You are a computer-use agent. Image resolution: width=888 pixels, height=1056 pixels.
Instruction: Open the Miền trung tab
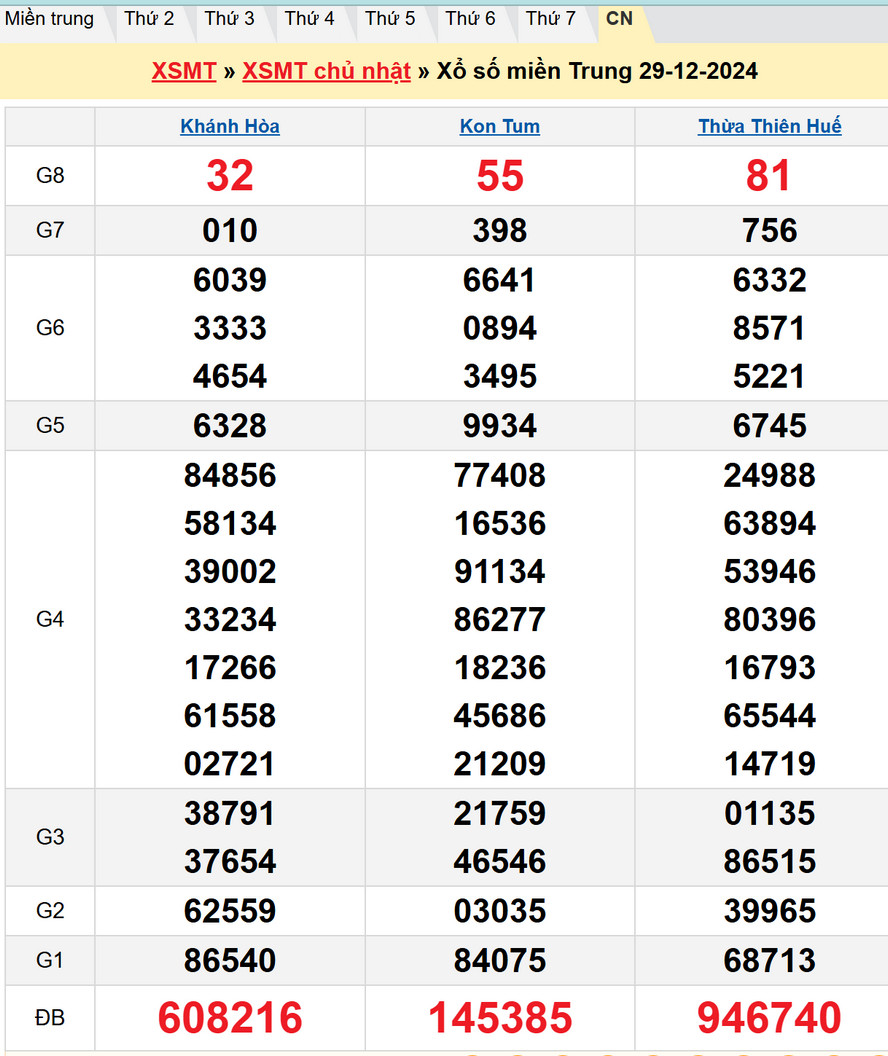click(49, 19)
